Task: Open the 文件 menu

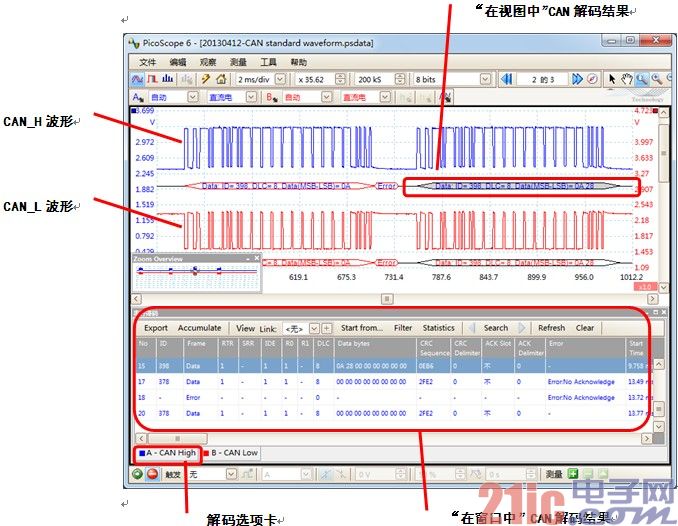Action: click(x=147, y=62)
